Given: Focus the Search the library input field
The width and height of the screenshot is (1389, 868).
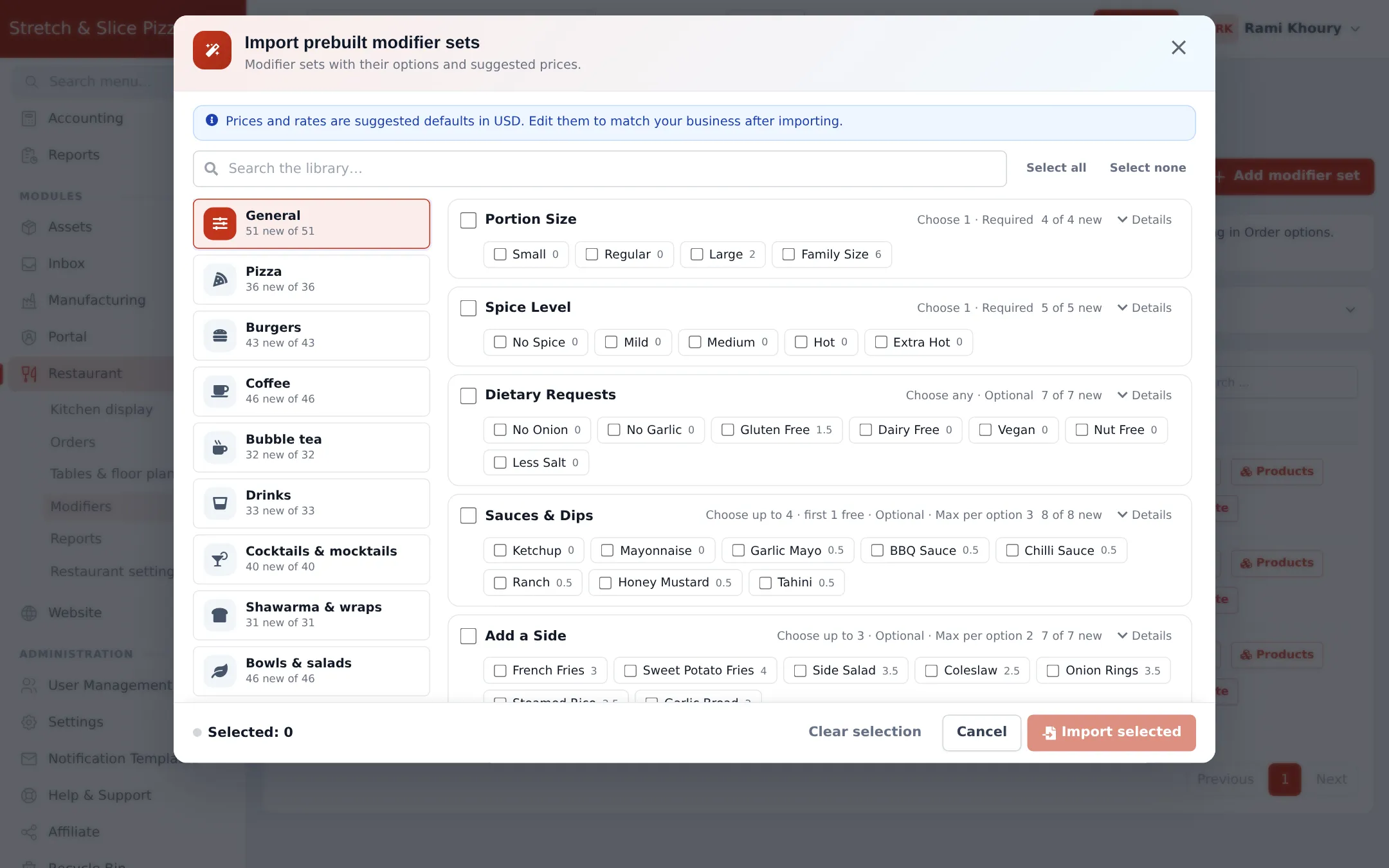Looking at the screenshot, I should 599,168.
